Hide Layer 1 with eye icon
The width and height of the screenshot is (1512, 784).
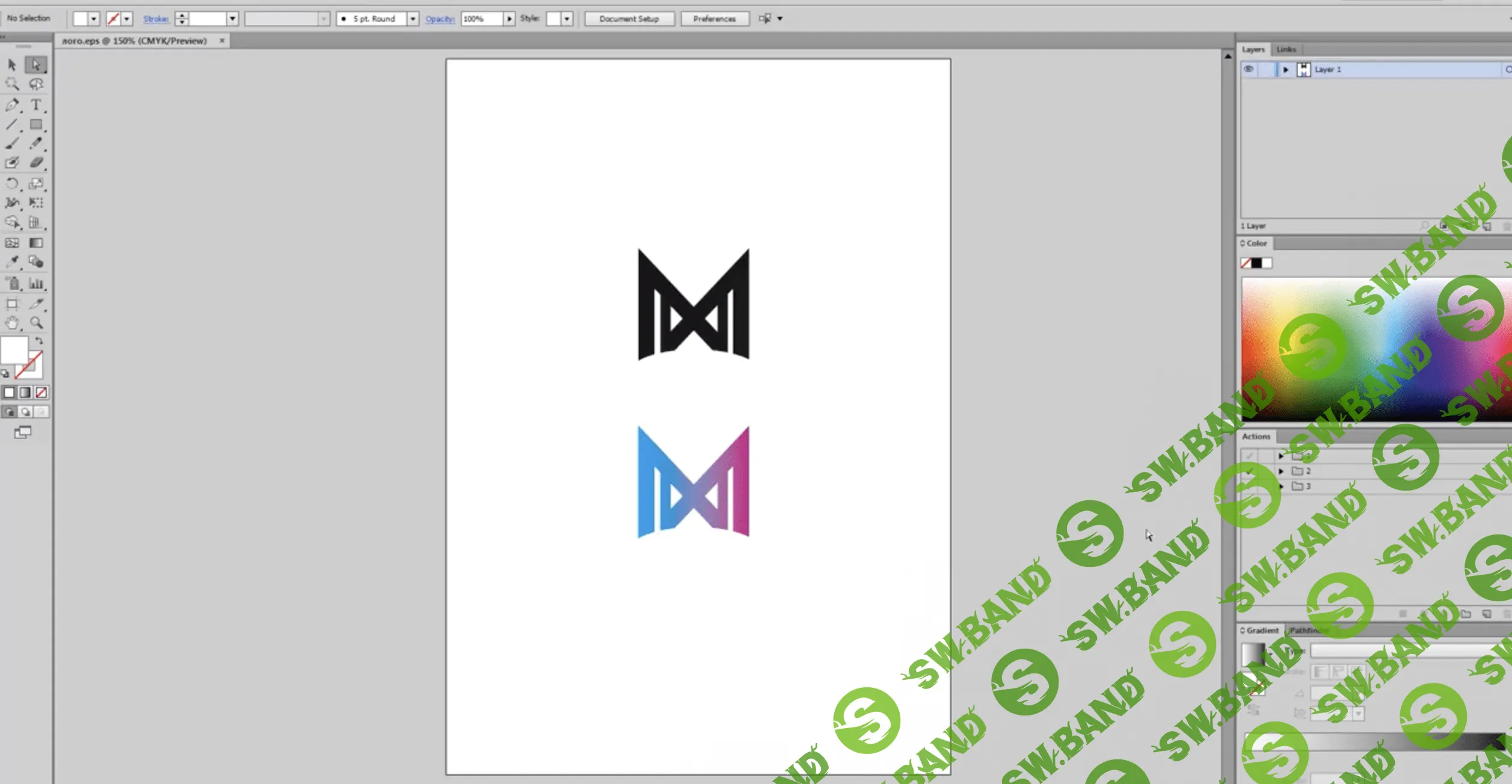pyautogui.click(x=1249, y=70)
